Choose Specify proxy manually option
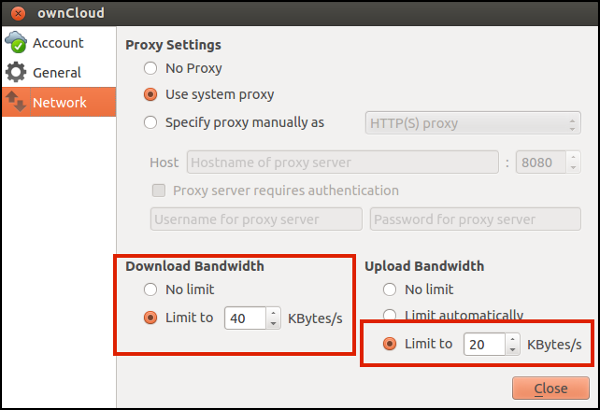600x410 pixels. pyautogui.click(x=151, y=123)
